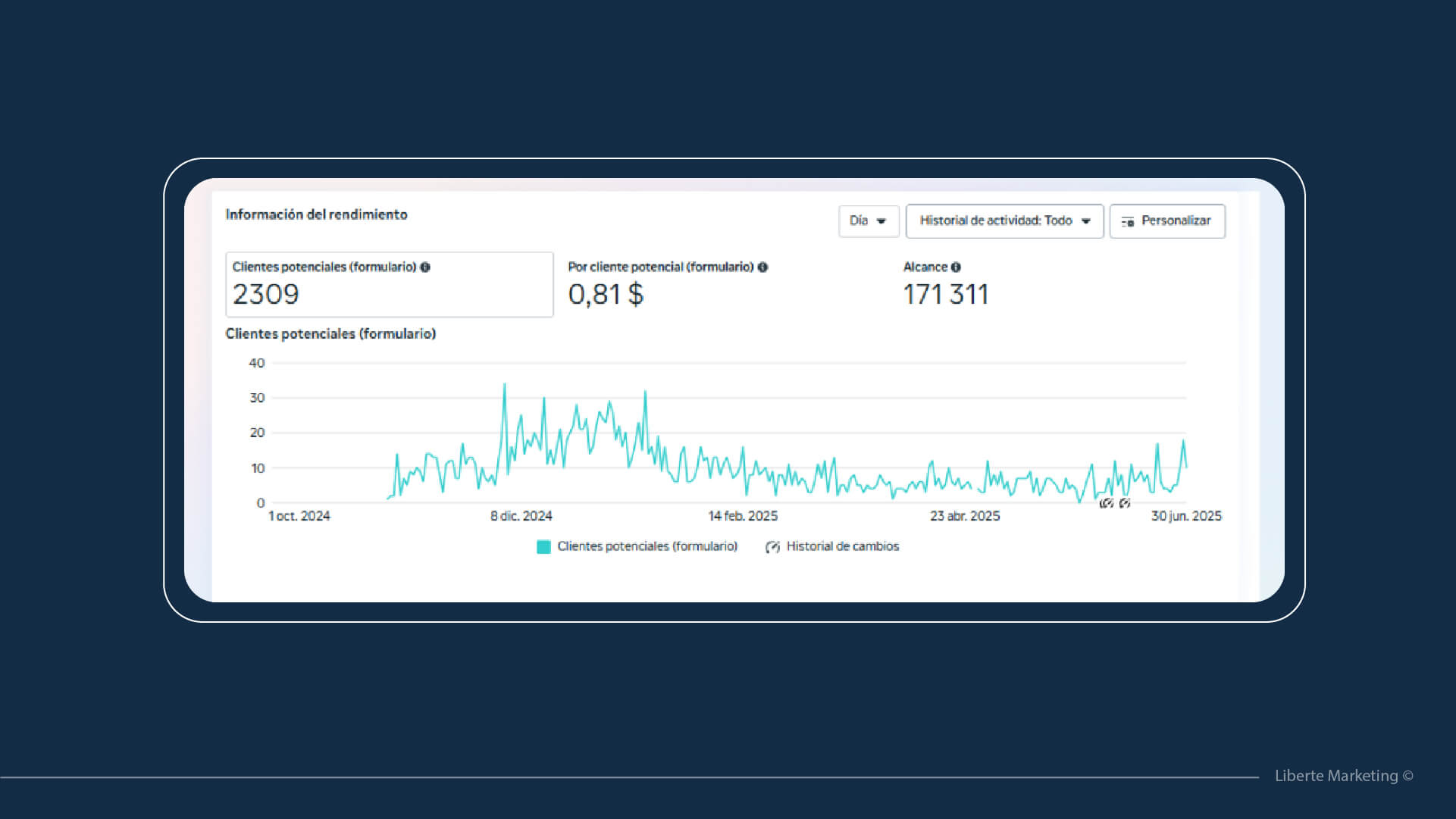
Task: Open the Día granularity dropdown
Action: tap(868, 221)
